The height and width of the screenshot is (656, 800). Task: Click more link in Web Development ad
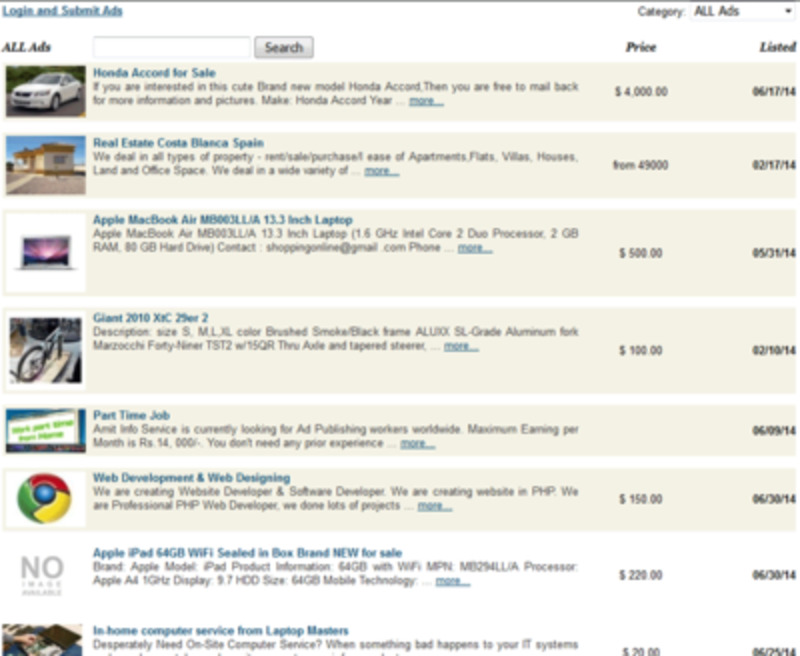coord(435,506)
